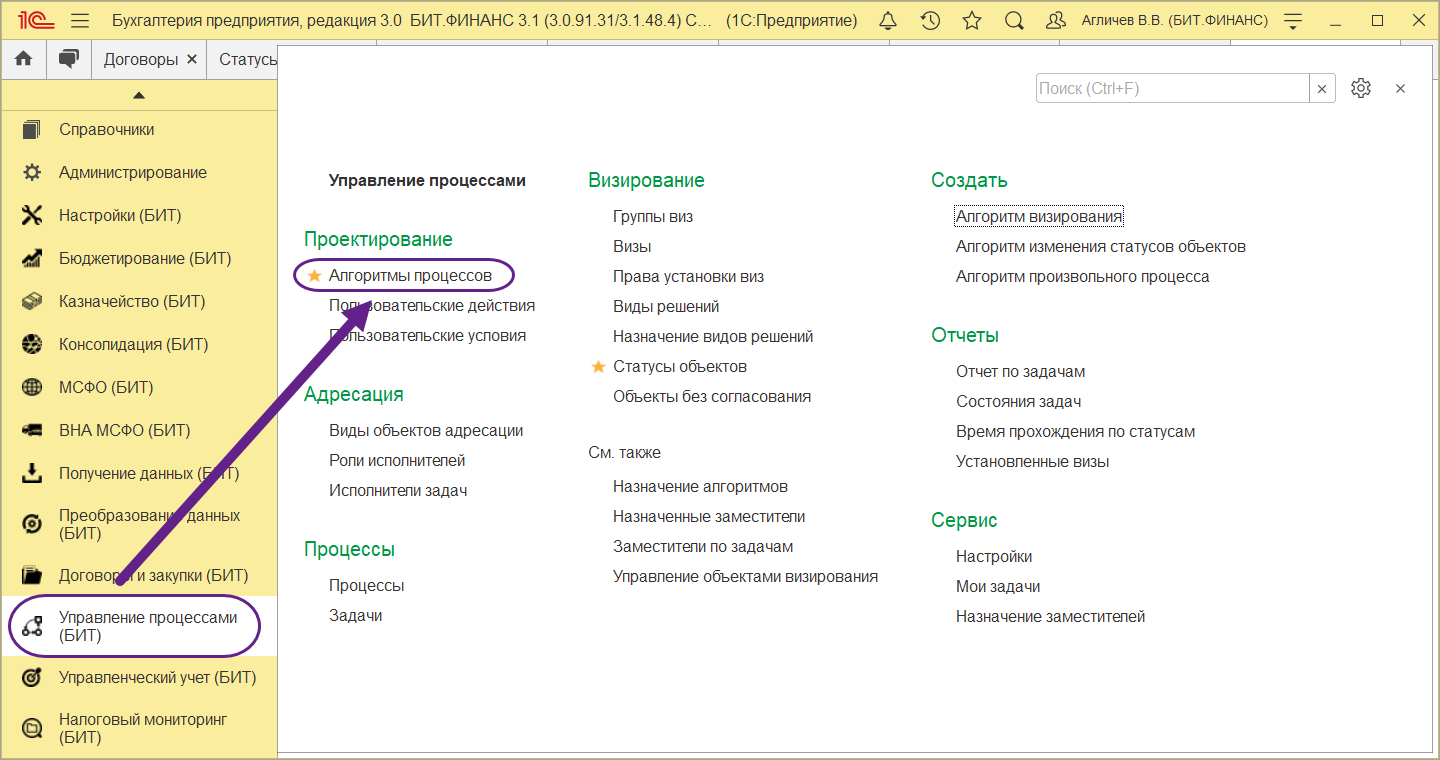Click the Справочники books icon

coord(32,130)
